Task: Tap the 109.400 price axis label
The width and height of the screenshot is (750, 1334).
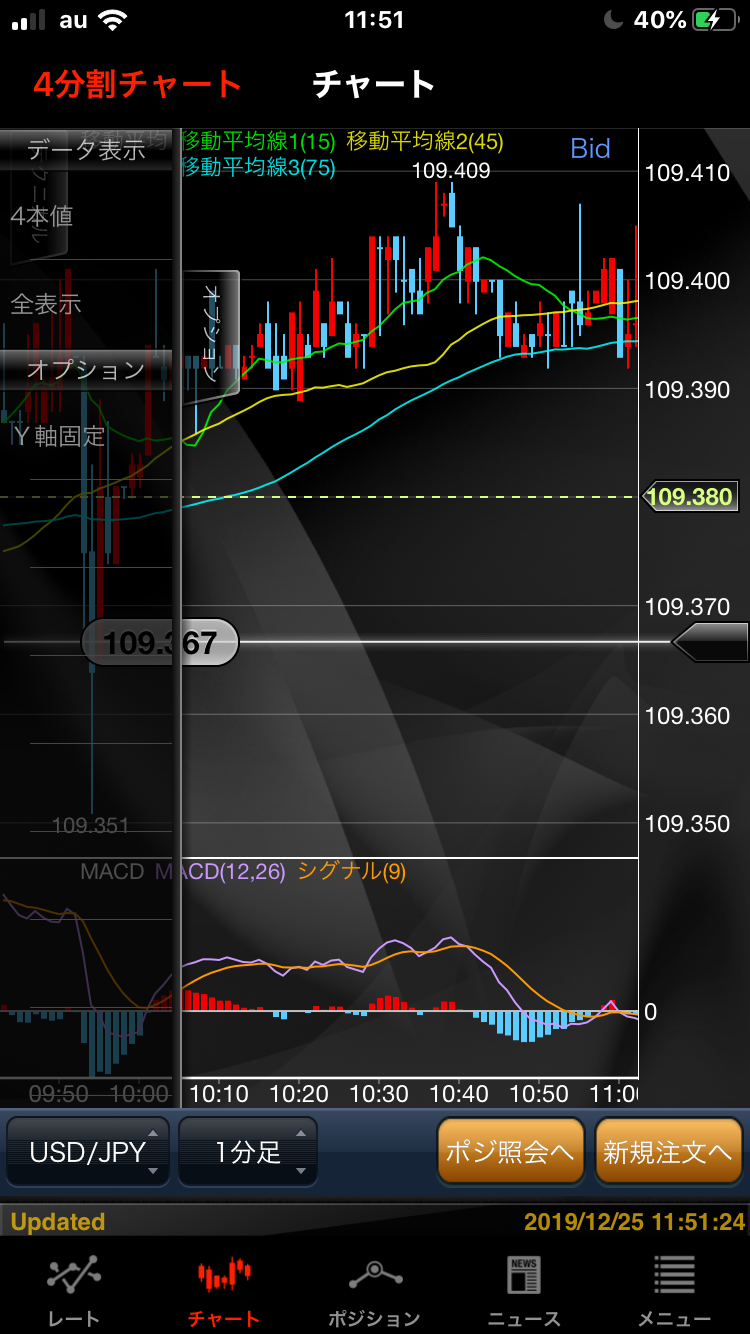Action: coord(688,281)
